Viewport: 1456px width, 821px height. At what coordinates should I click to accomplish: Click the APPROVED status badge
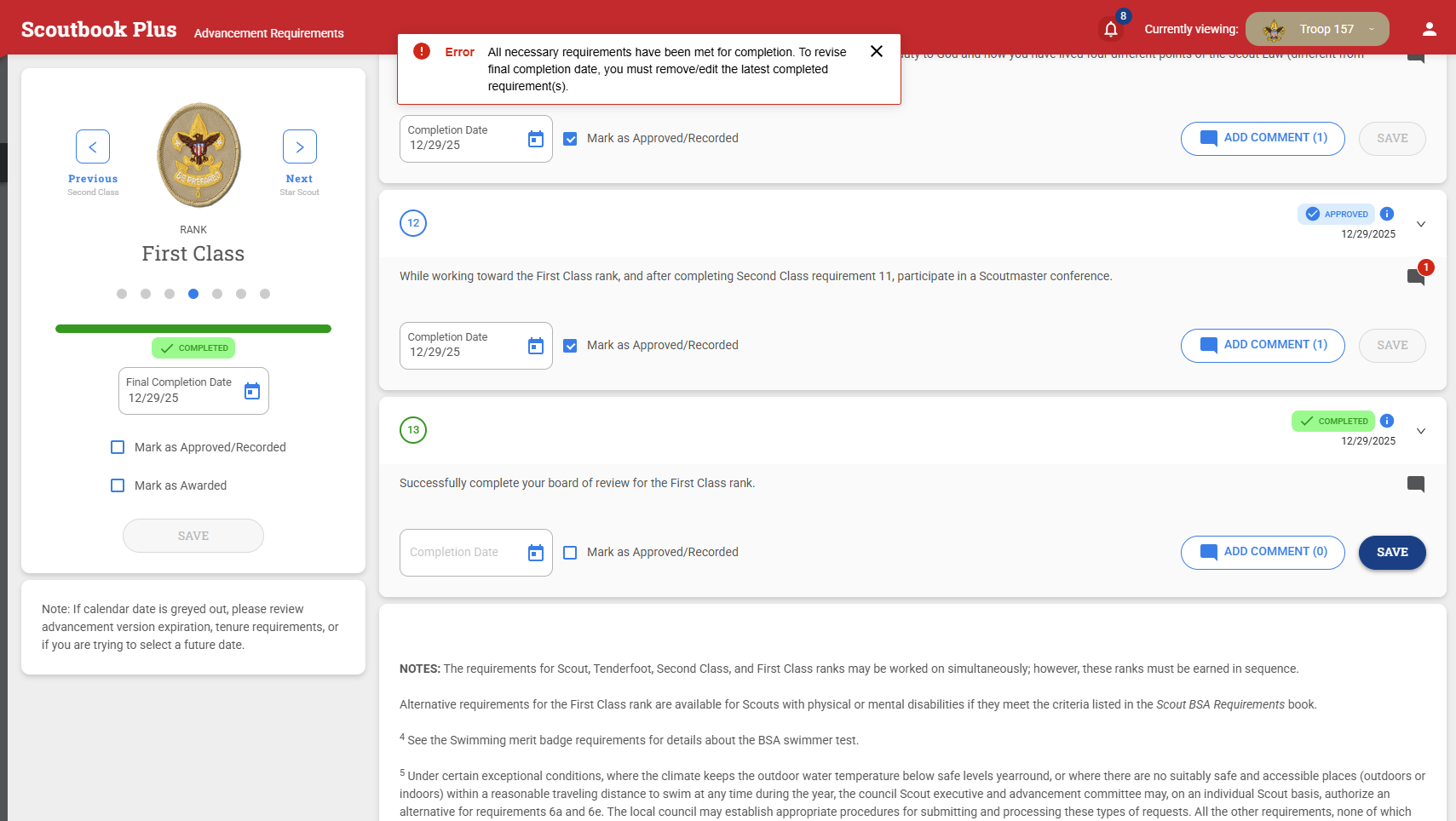pyautogui.click(x=1336, y=214)
